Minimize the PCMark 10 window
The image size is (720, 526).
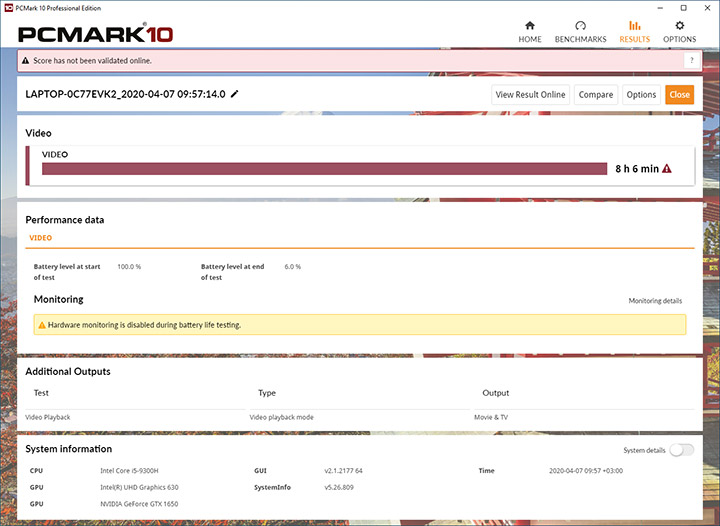pos(661,8)
